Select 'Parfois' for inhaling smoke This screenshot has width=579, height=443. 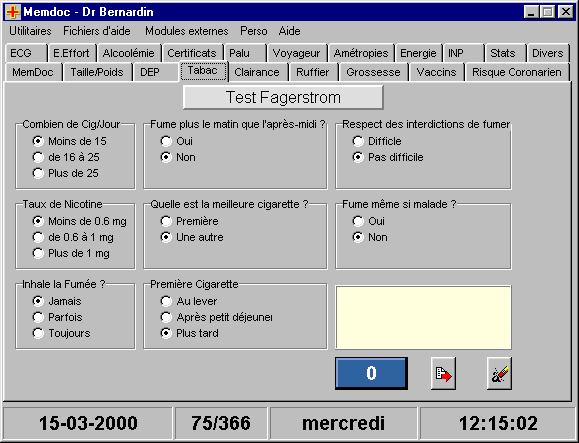pyautogui.click(x=58, y=317)
